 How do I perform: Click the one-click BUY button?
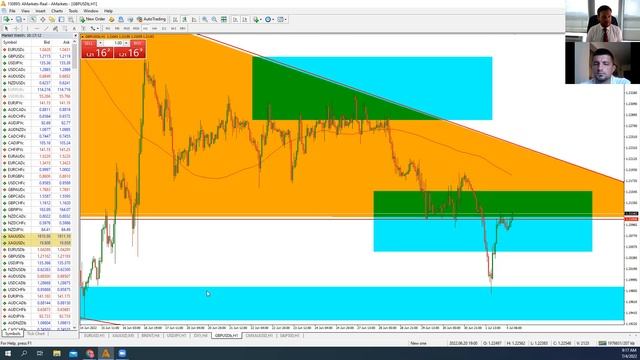(129, 49)
